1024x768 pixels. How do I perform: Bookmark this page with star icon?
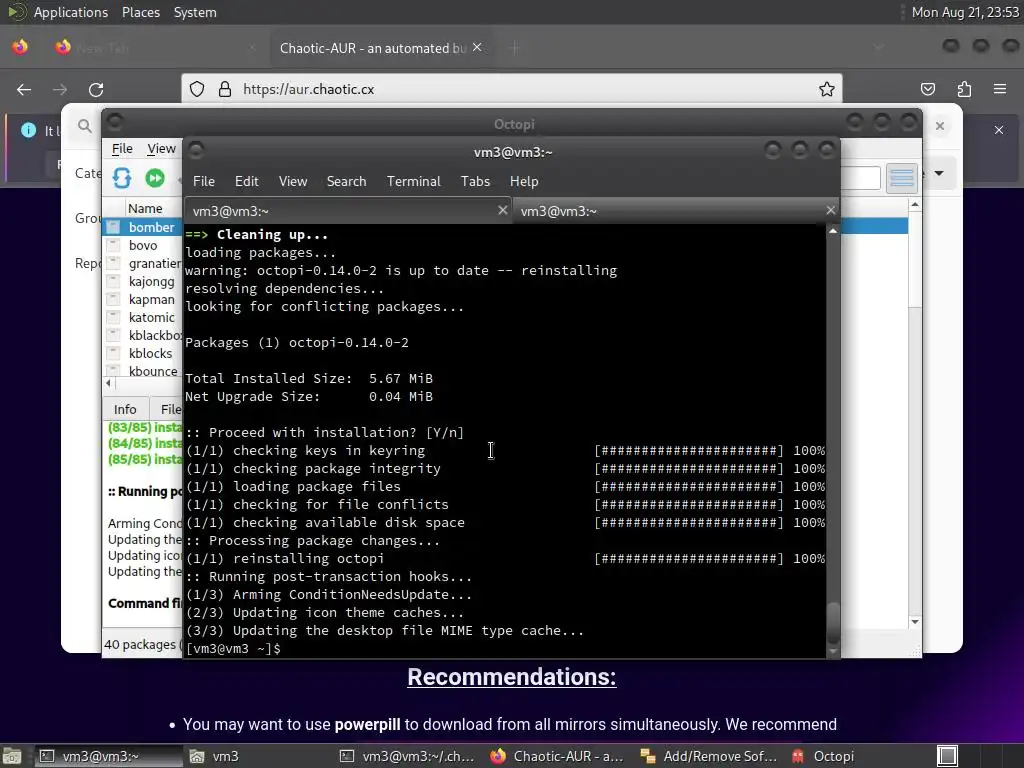[827, 89]
